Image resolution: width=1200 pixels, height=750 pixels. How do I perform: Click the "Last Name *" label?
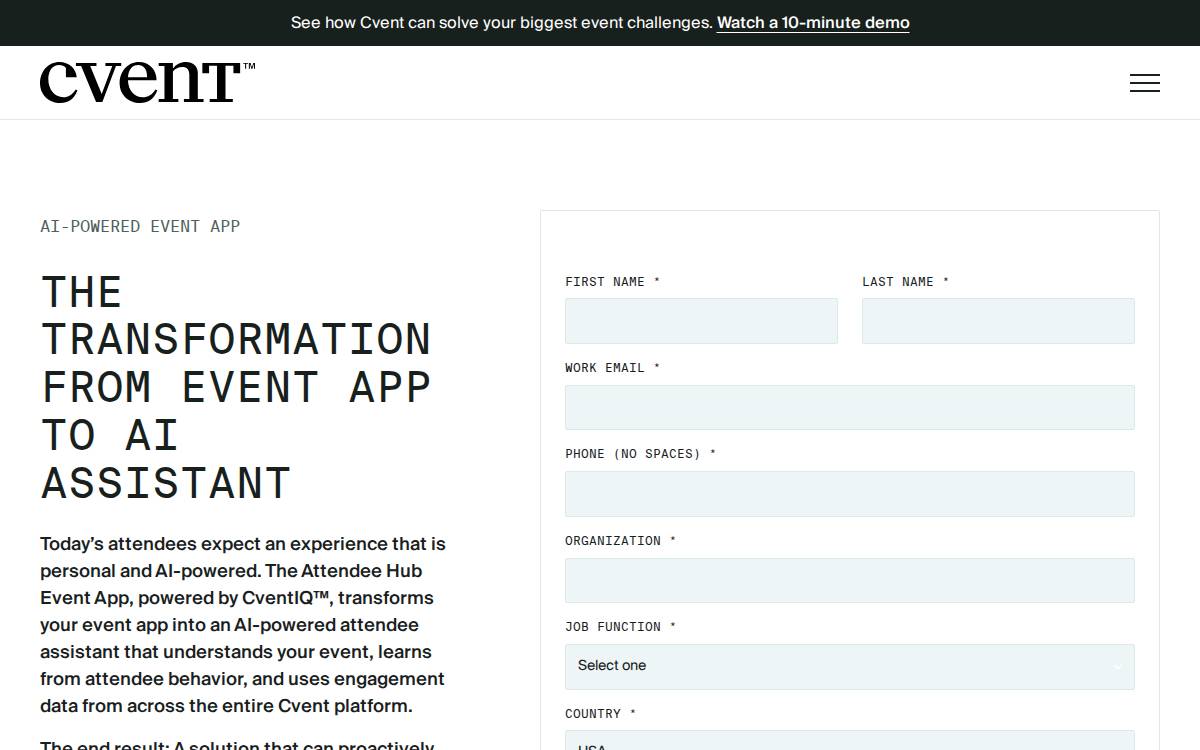pos(906,282)
